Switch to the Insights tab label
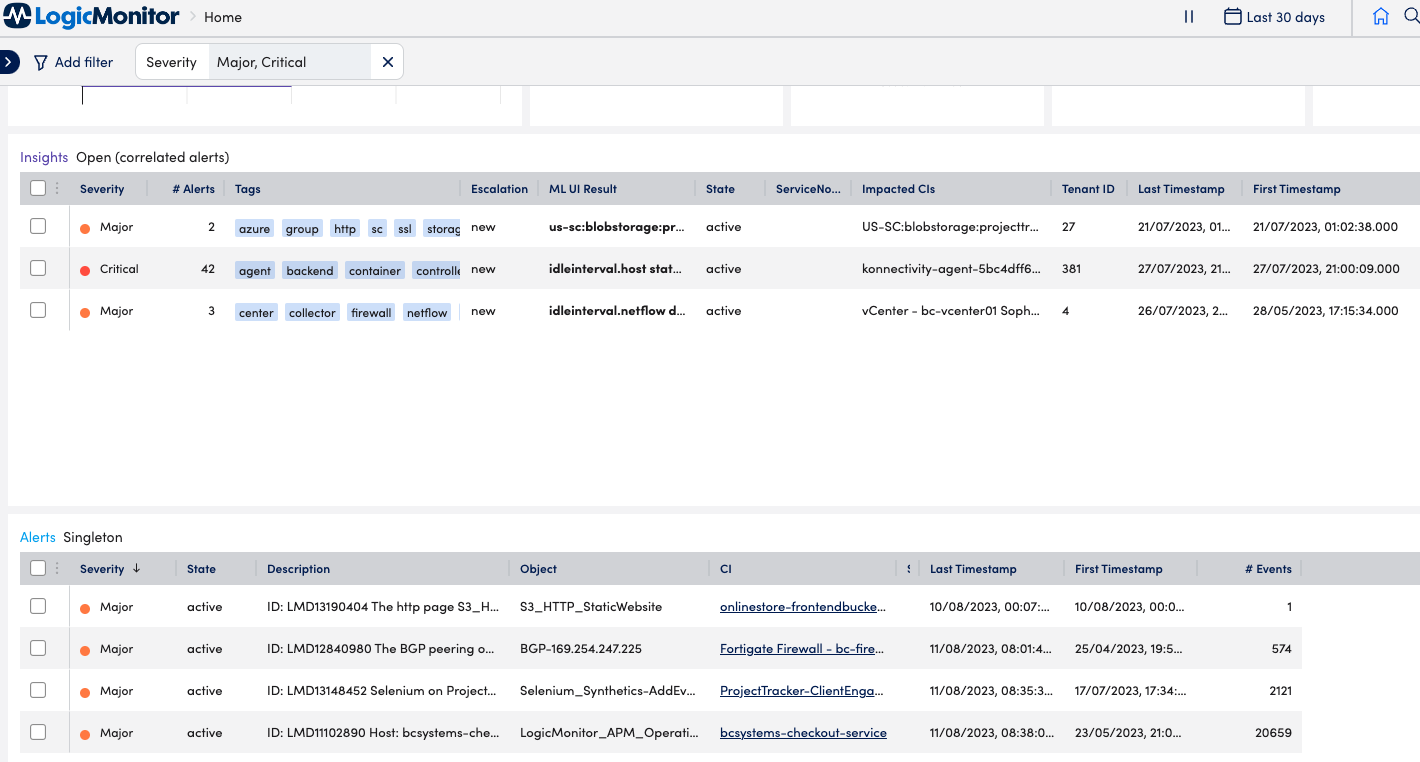 point(44,157)
